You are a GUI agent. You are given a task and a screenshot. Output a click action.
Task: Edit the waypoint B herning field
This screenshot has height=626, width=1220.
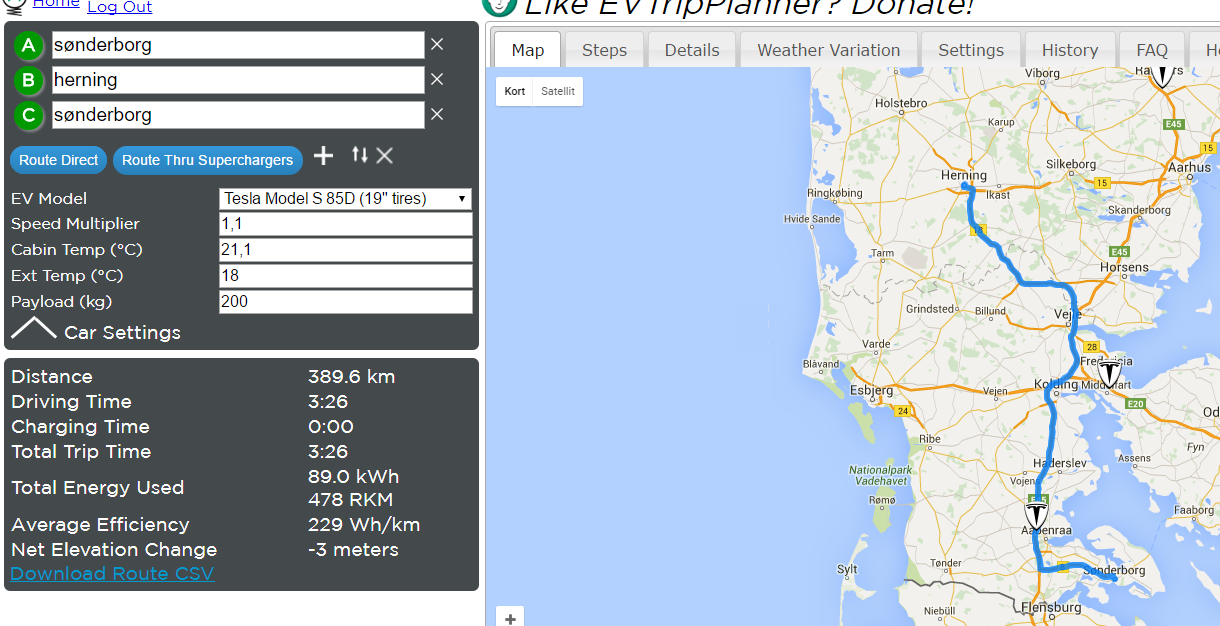tap(238, 80)
